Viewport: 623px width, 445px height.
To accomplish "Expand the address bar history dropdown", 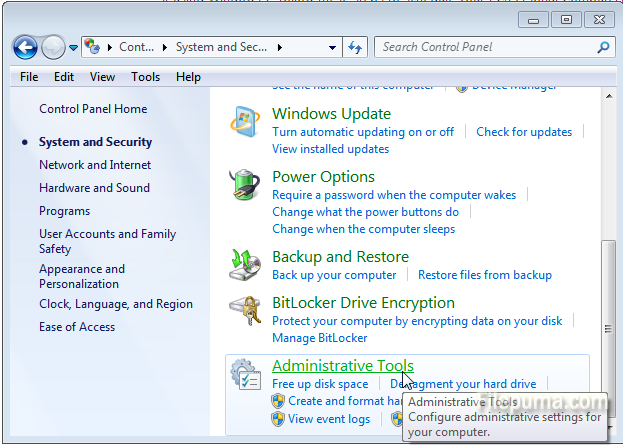I will [x=332, y=47].
